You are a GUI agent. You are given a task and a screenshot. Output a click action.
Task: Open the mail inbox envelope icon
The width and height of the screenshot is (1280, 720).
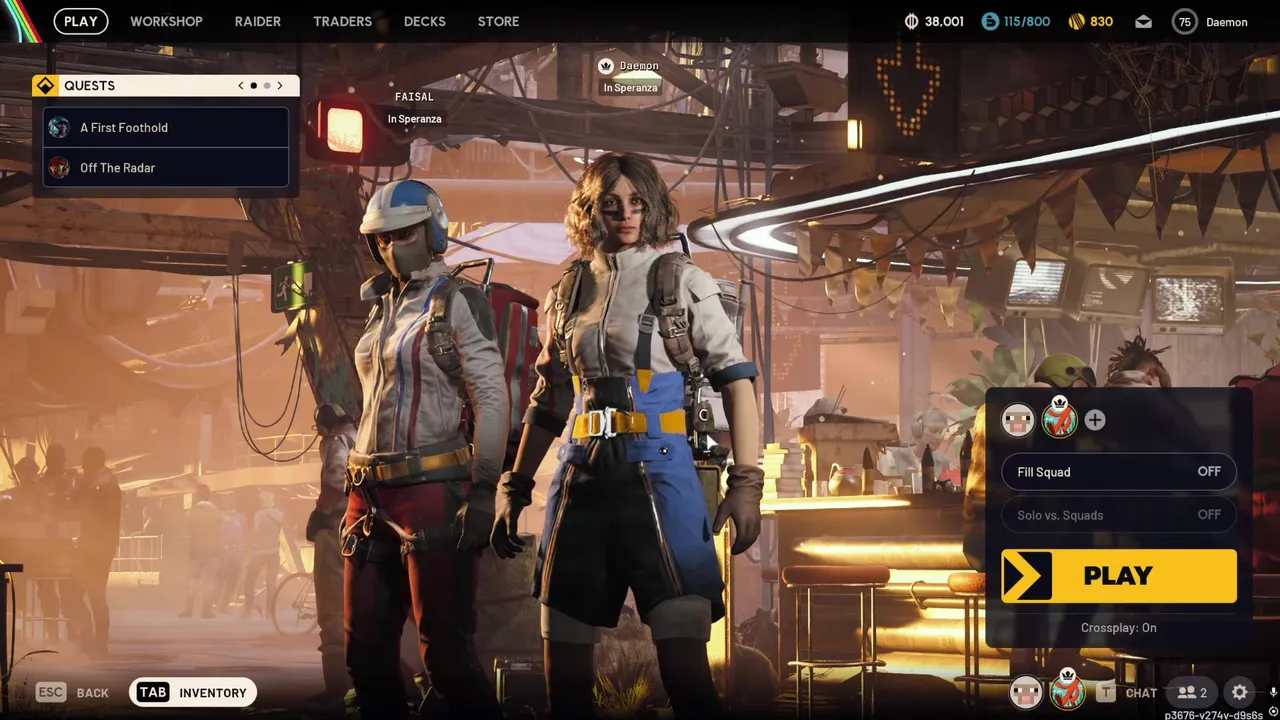(x=1143, y=21)
